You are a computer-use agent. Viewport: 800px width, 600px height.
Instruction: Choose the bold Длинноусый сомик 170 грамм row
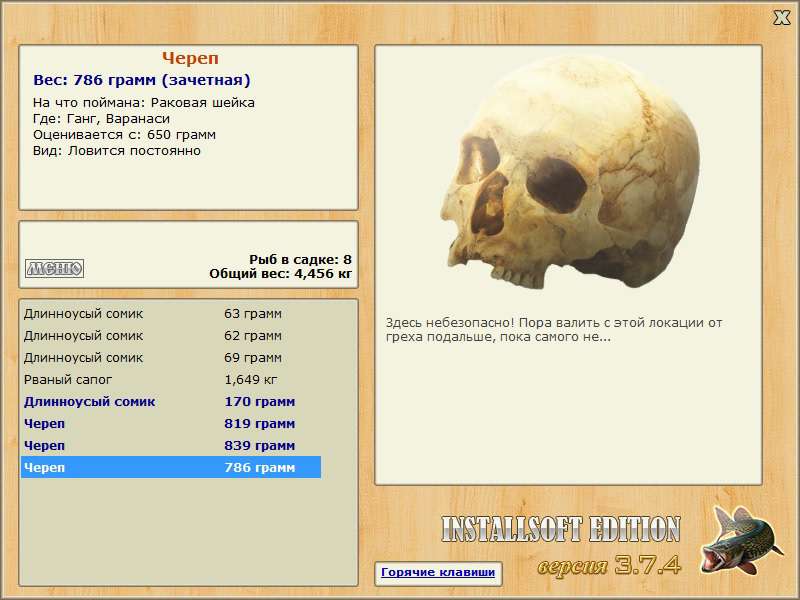coord(170,401)
